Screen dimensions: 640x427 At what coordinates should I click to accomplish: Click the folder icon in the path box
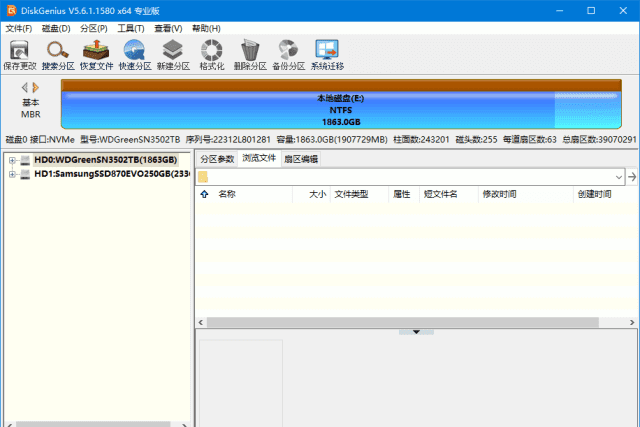(x=203, y=177)
